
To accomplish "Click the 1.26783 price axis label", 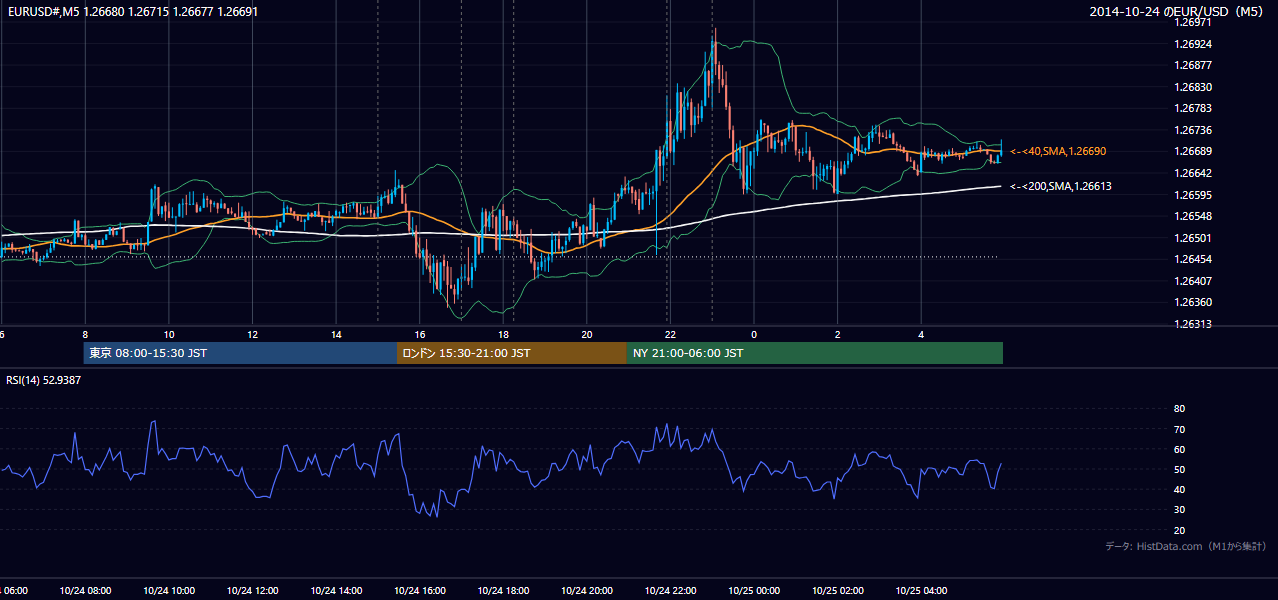I will tap(1193, 108).
